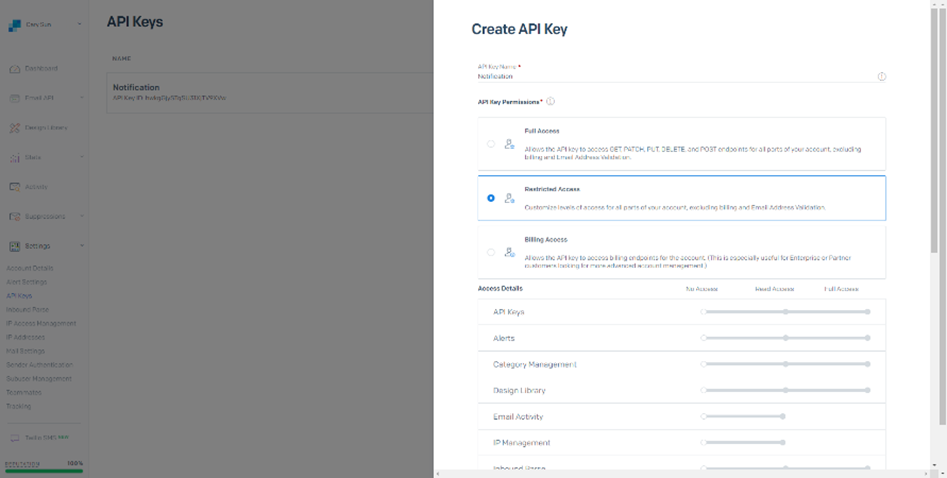
Task: Open IP Access Management menu item
Action: pyautogui.click(x=41, y=324)
